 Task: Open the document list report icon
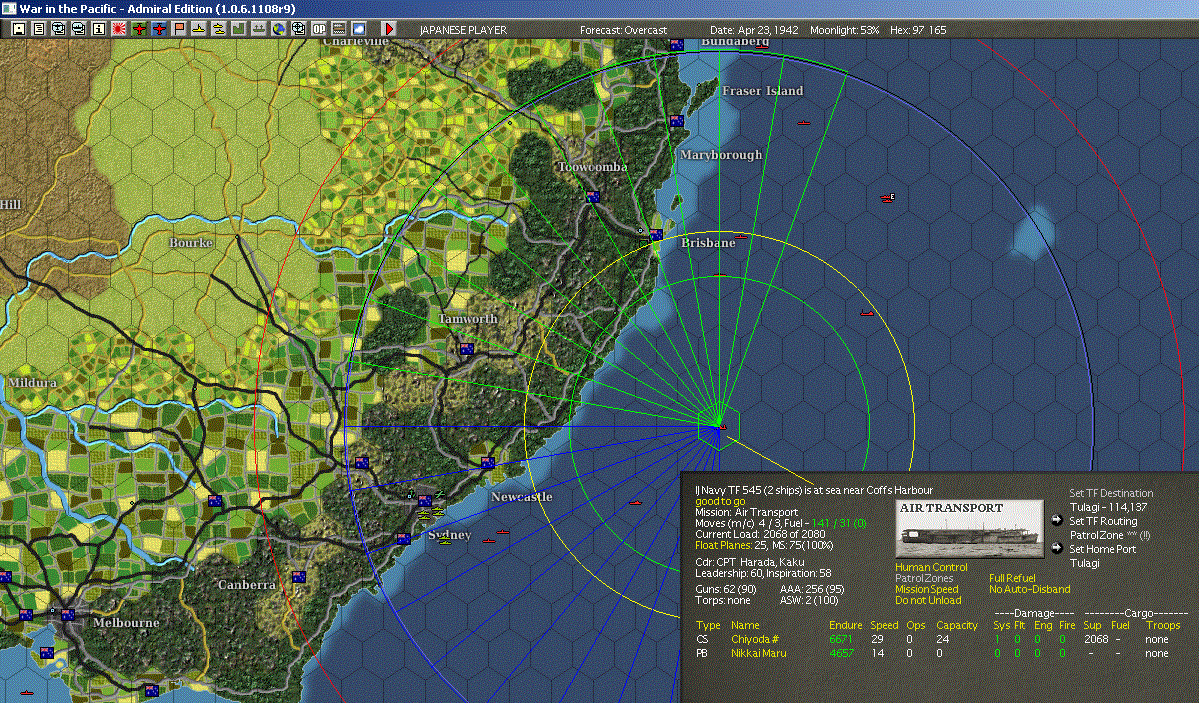pos(39,29)
